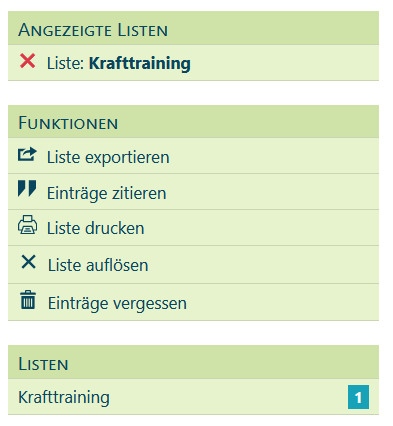
Task: Remove Krafttraining via the red X icon
Action: pos(27,61)
